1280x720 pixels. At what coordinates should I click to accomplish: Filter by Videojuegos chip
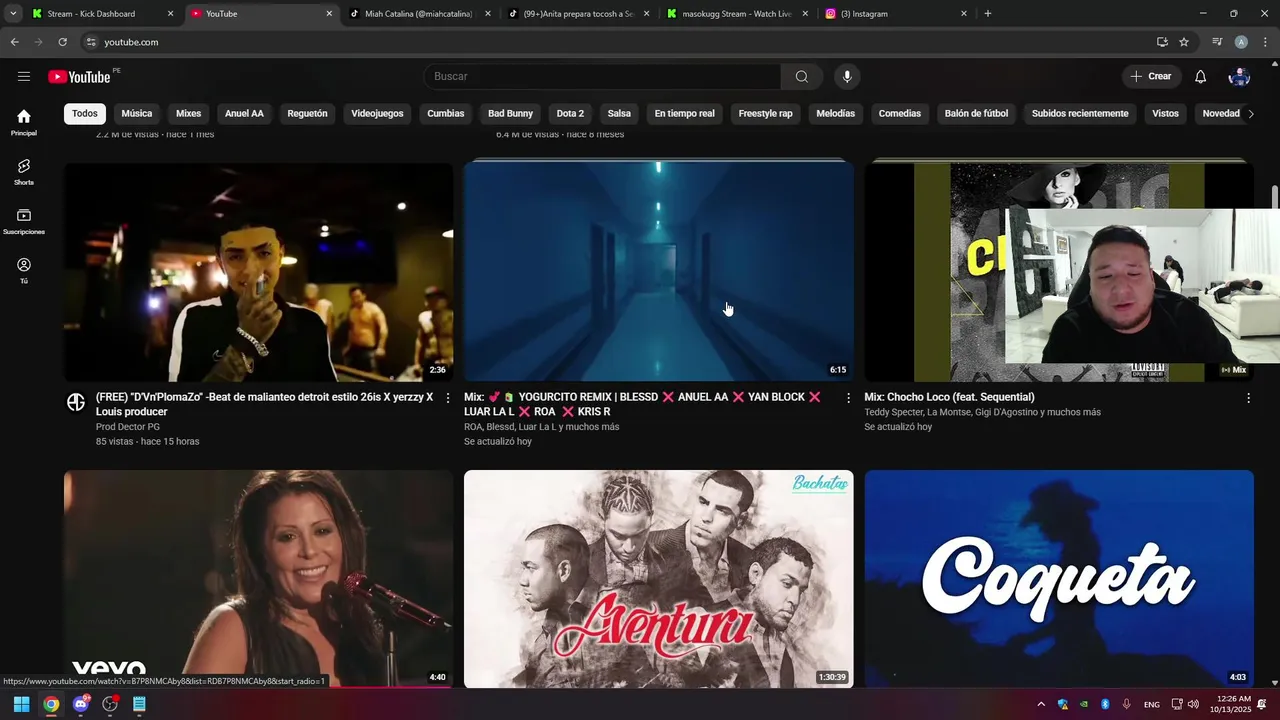(377, 114)
